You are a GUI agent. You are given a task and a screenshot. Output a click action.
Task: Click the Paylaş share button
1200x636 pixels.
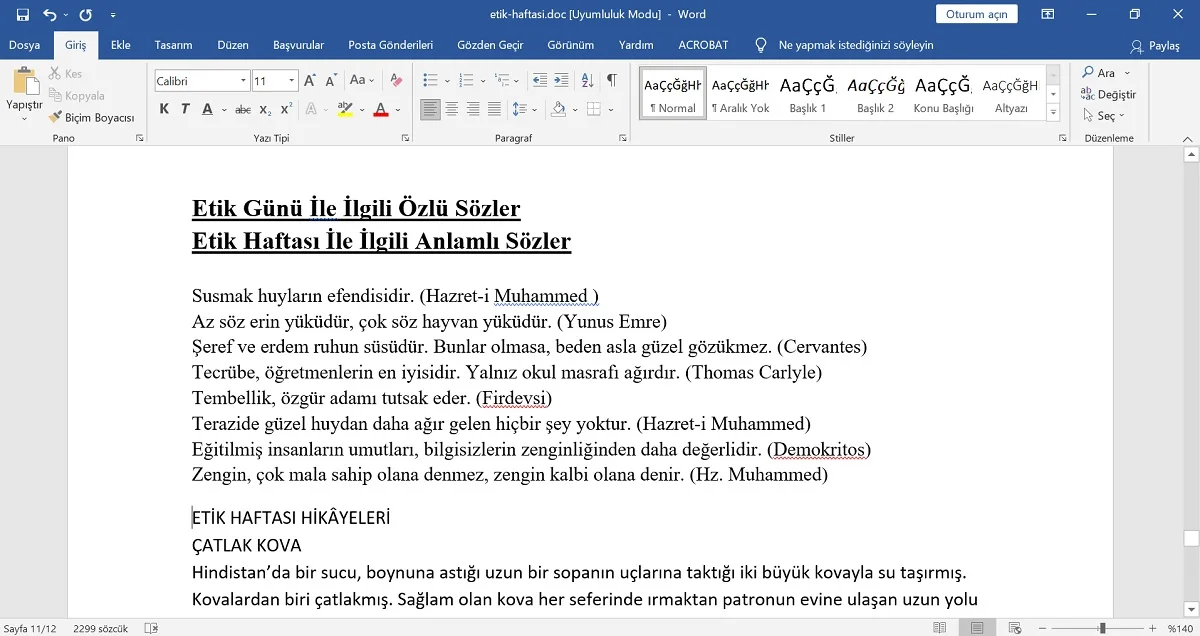click(x=1155, y=46)
